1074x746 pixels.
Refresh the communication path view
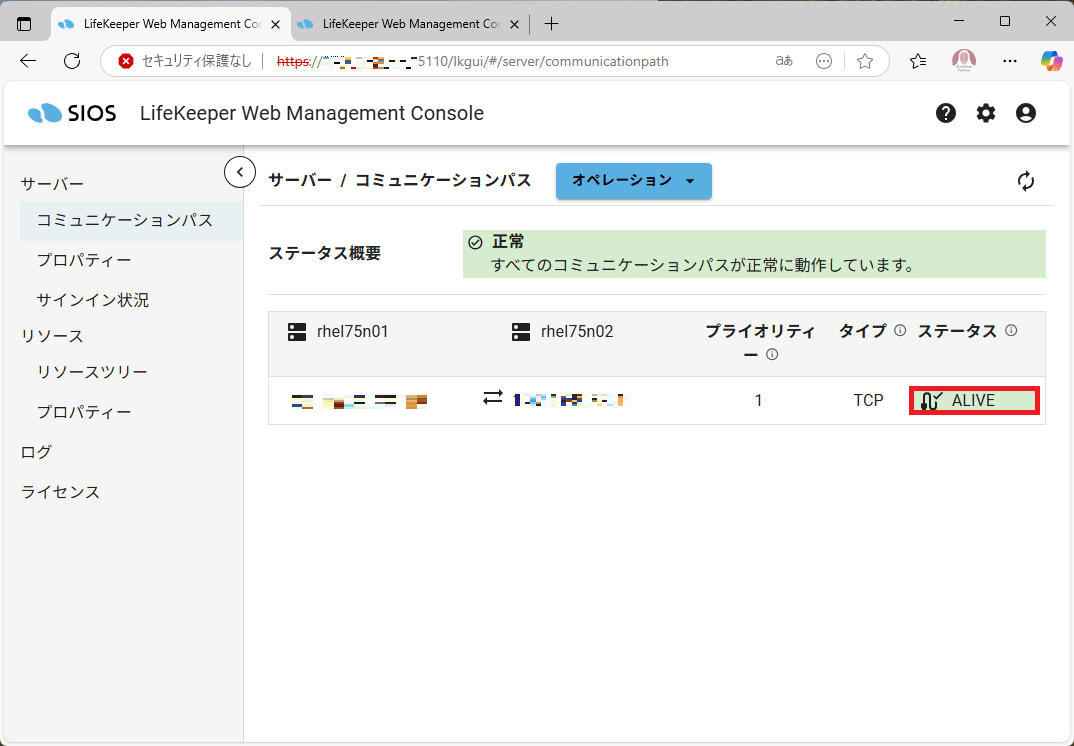point(1025,181)
